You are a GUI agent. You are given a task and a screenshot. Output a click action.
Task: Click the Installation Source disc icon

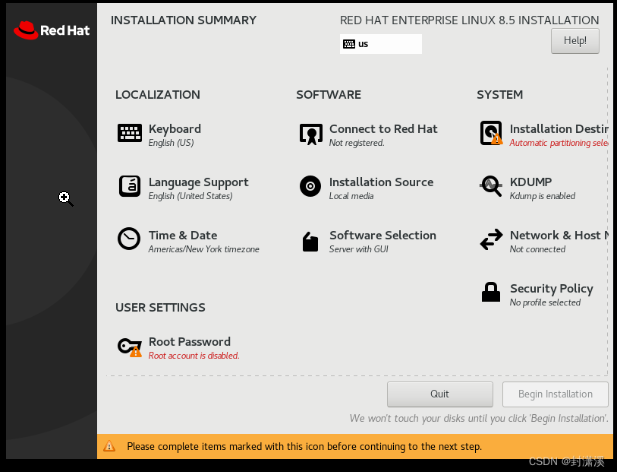pyautogui.click(x=311, y=186)
